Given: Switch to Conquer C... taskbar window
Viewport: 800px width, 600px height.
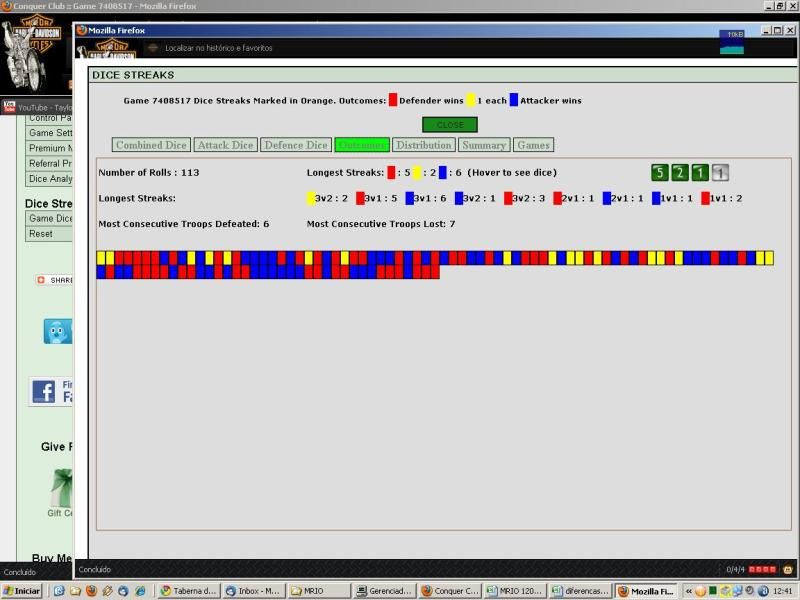Looking at the screenshot, I should 450,591.
